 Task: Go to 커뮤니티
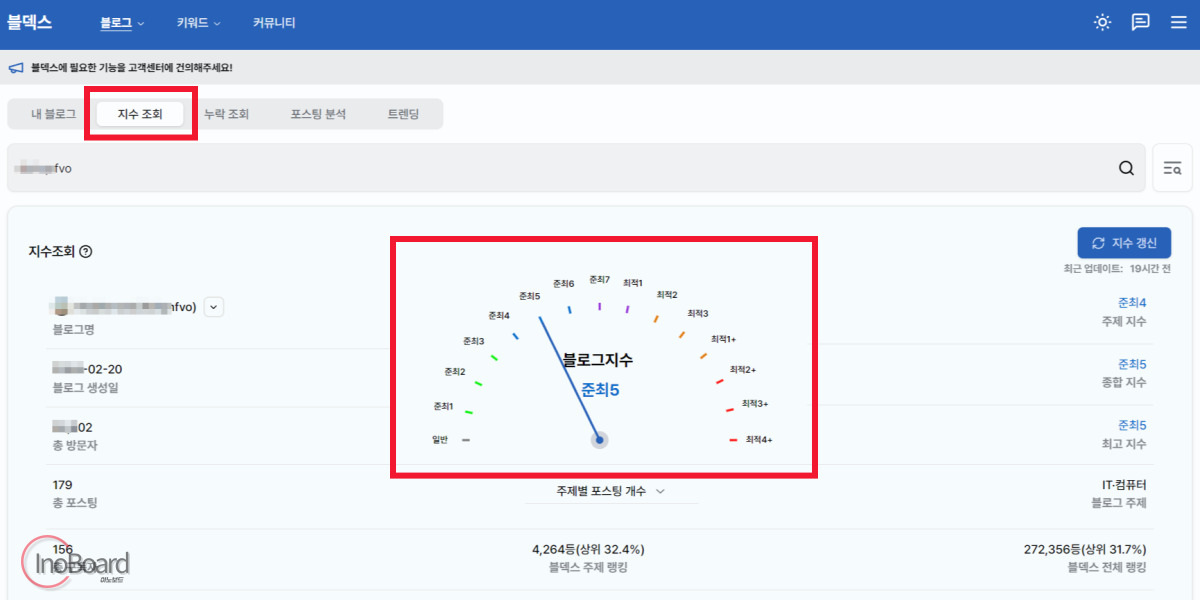(274, 23)
